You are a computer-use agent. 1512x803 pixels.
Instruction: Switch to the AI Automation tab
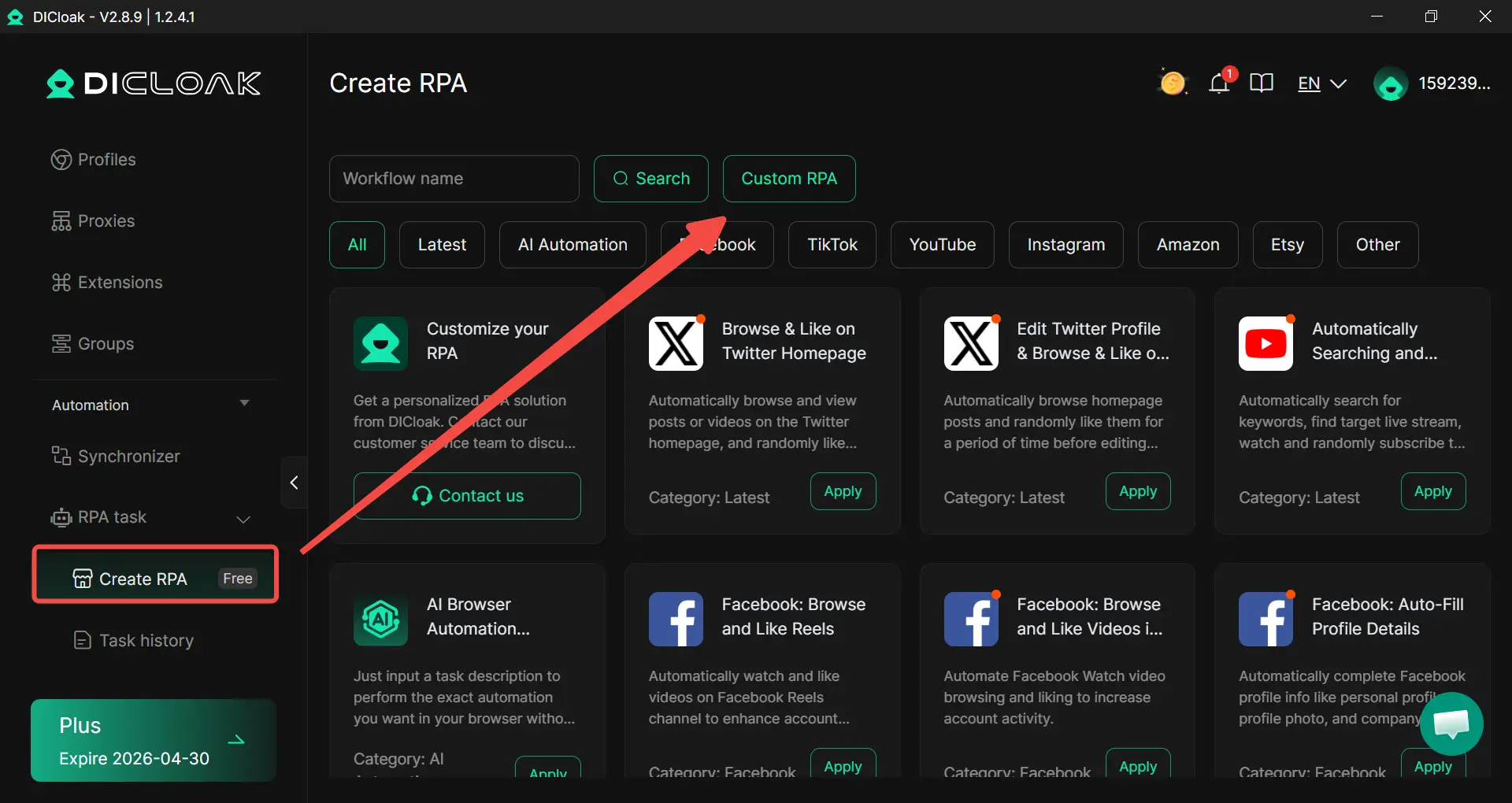(x=573, y=245)
